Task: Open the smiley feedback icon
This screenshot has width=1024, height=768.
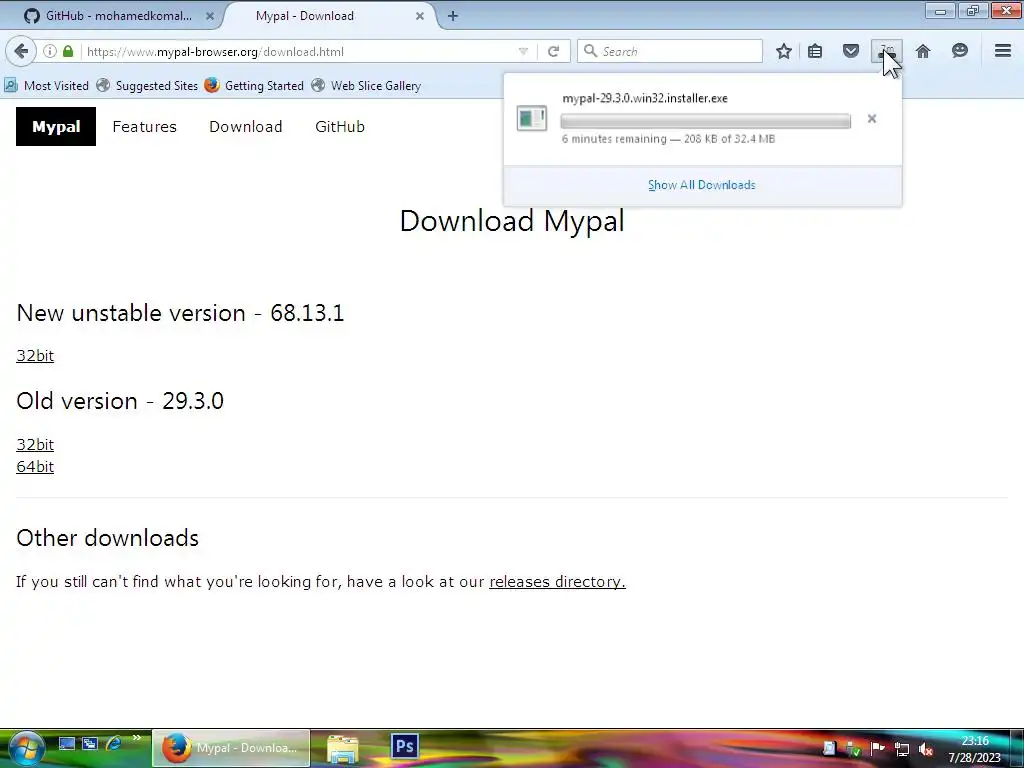Action: pos(959,51)
